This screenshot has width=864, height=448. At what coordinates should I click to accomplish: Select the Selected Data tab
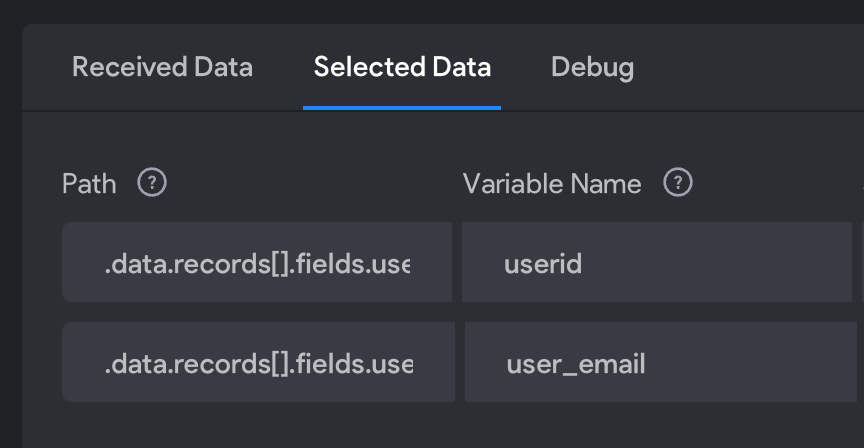[402, 67]
